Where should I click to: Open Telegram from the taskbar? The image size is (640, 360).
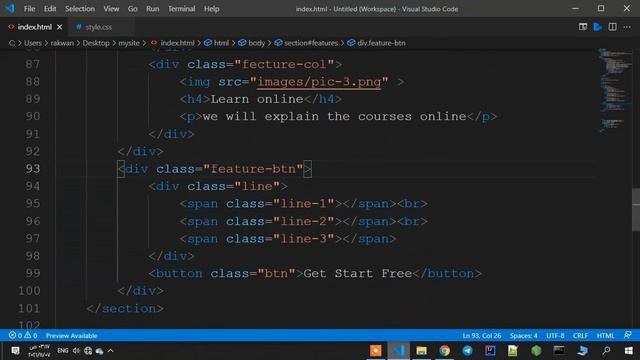click(x=467, y=351)
